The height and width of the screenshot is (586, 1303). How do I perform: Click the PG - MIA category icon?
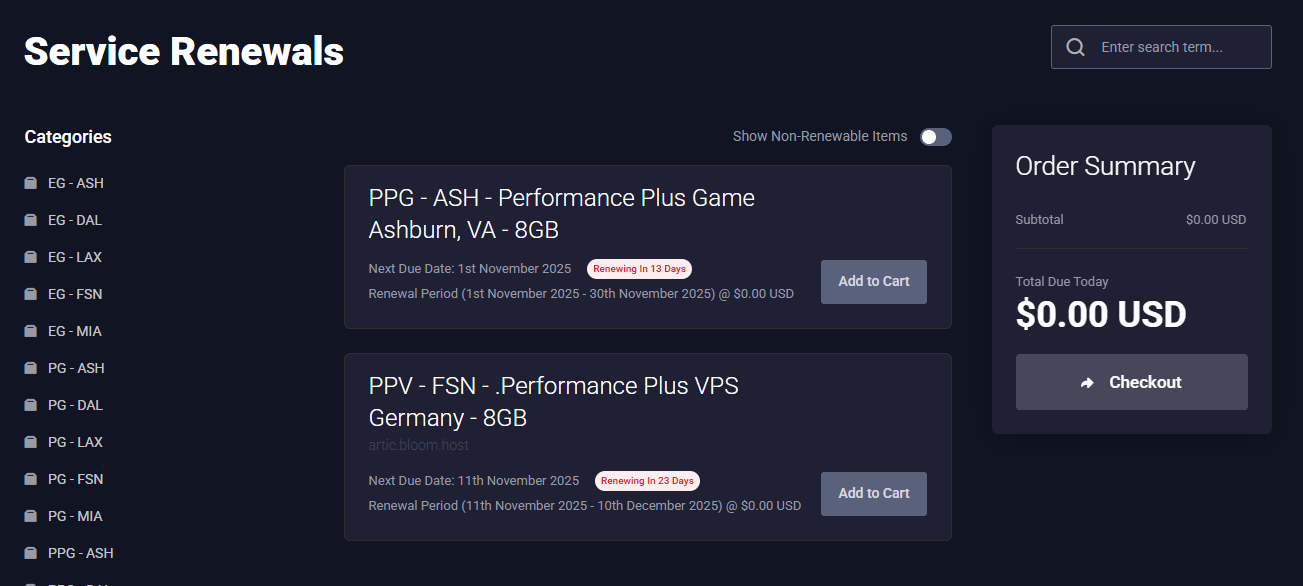31,516
